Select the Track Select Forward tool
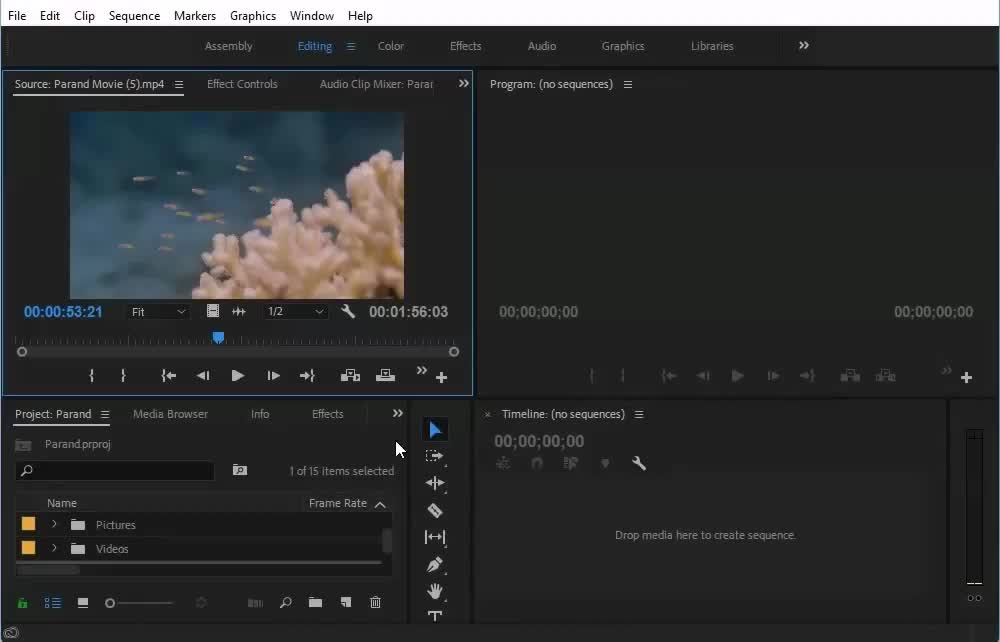 pyautogui.click(x=435, y=456)
